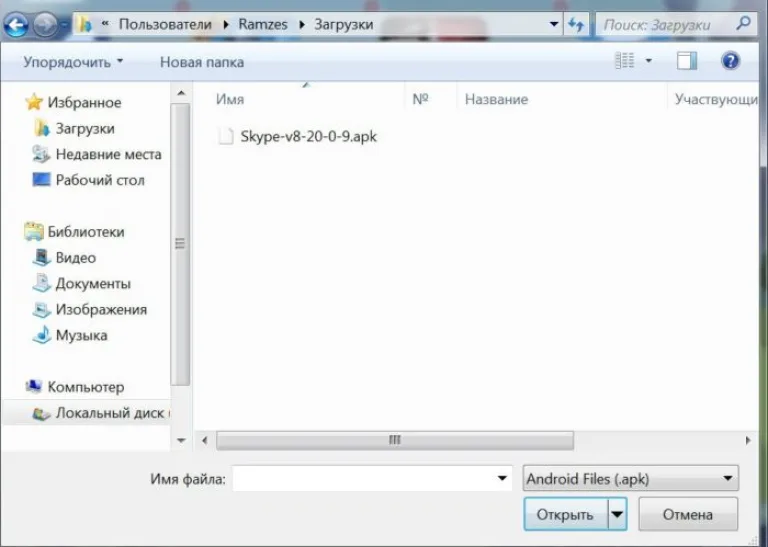Click Пользователи in the address path
Image resolution: width=768 pixels, height=547 pixels.
pos(165,24)
